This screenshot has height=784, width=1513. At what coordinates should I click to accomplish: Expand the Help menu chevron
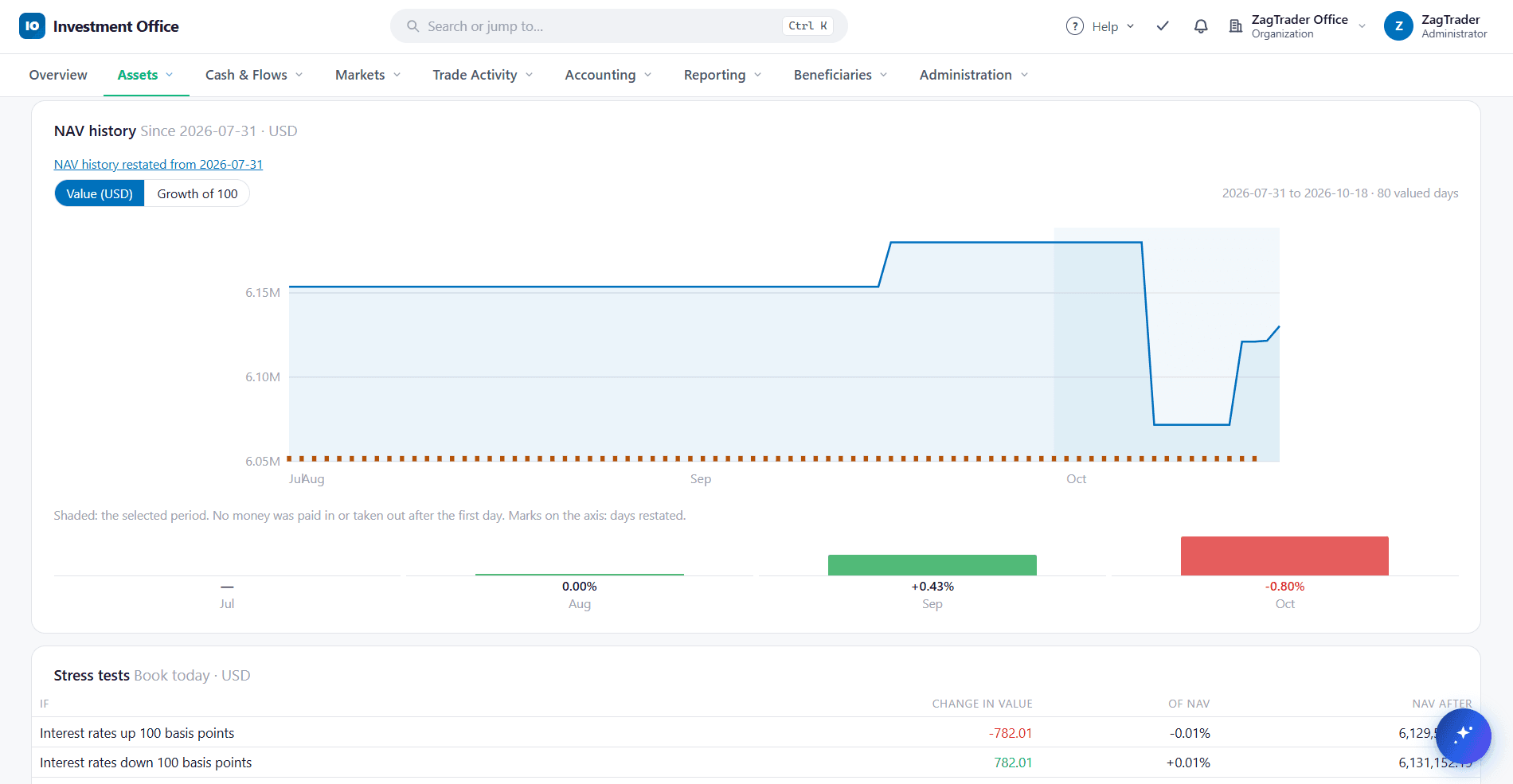[x=1130, y=26]
